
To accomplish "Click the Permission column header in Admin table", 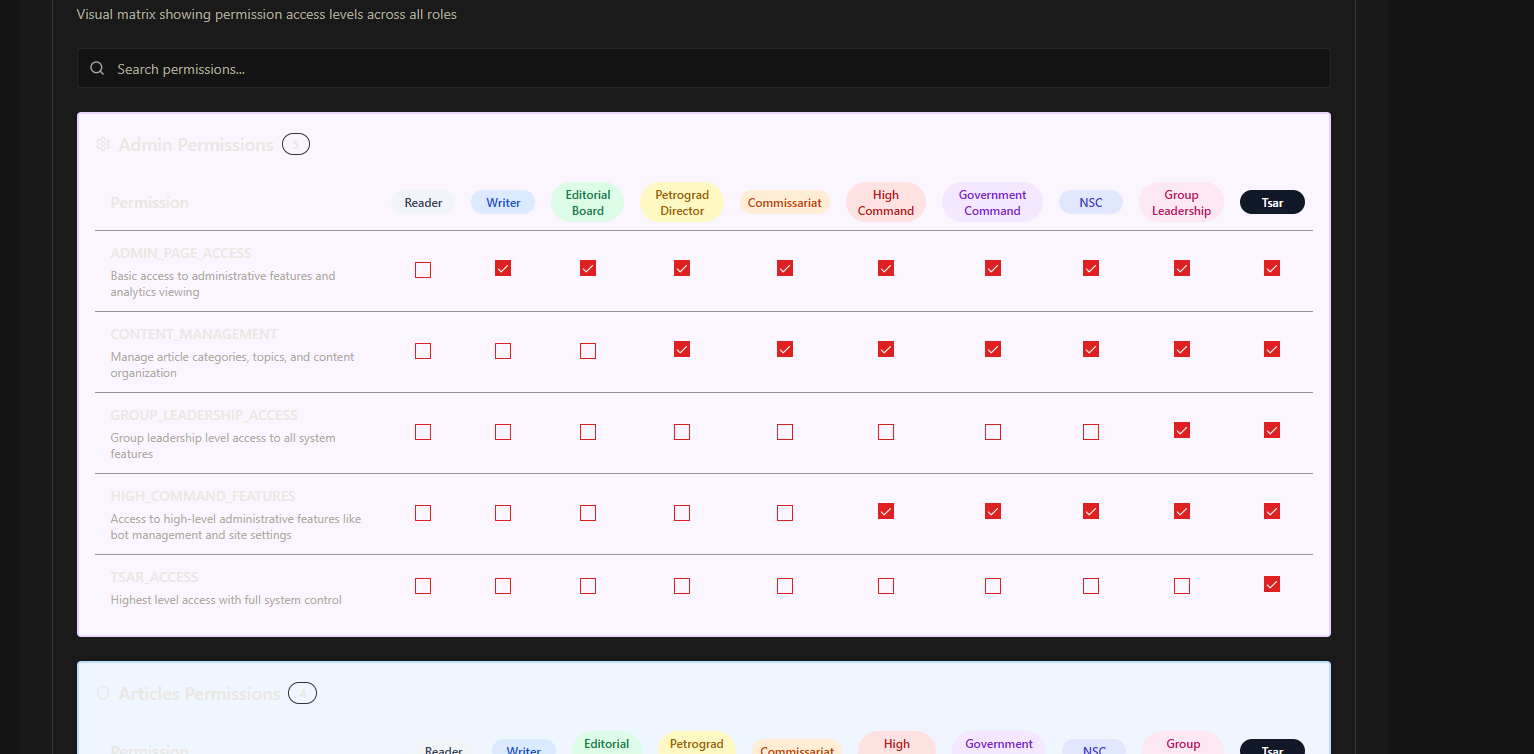I will coord(149,203).
